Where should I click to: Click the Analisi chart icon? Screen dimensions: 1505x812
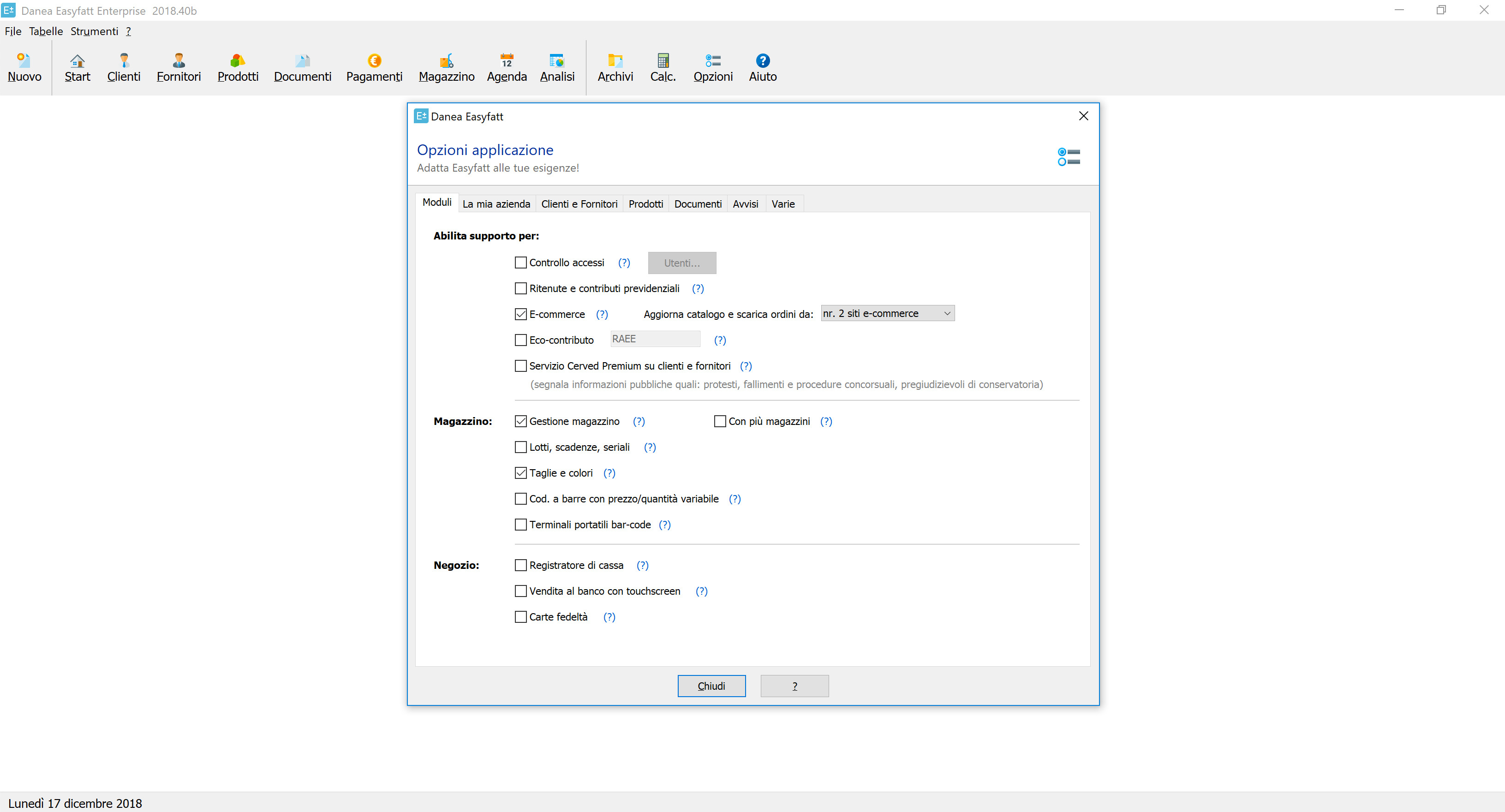[x=557, y=61]
